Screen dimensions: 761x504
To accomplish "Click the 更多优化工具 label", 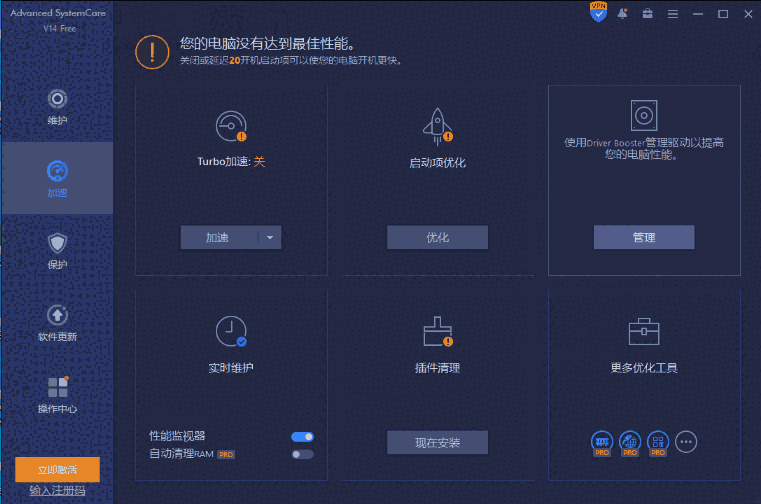I will click(644, 368).
